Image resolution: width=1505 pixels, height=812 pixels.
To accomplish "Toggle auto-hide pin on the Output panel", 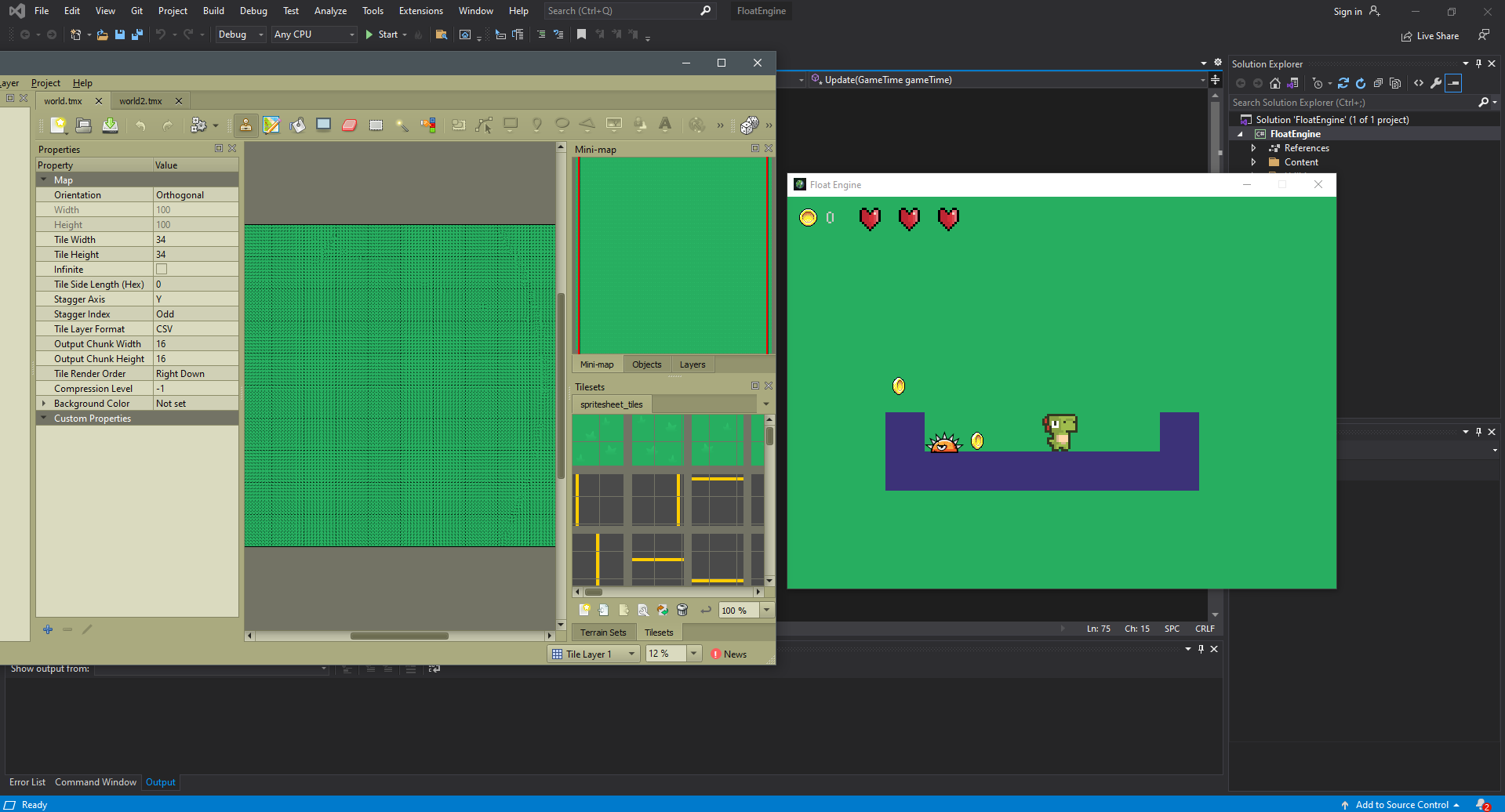I will coord(1201,649).
